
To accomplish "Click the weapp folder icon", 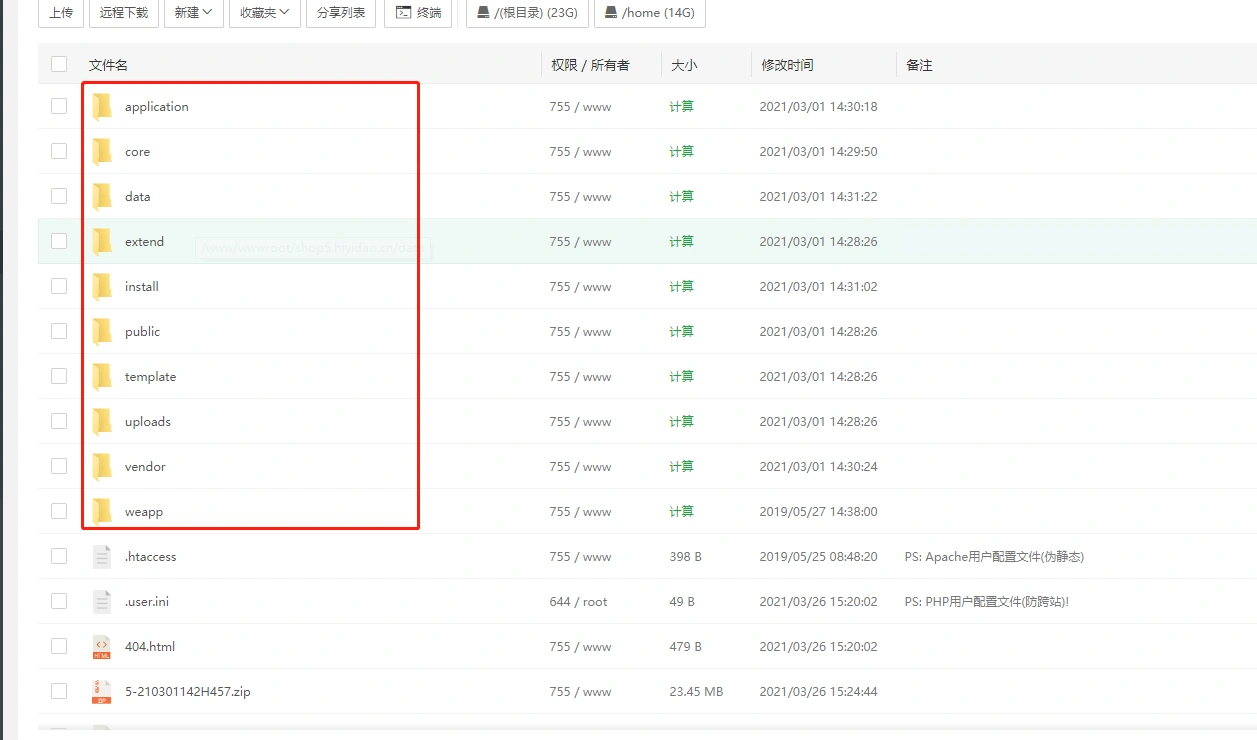I will (102, 511).
